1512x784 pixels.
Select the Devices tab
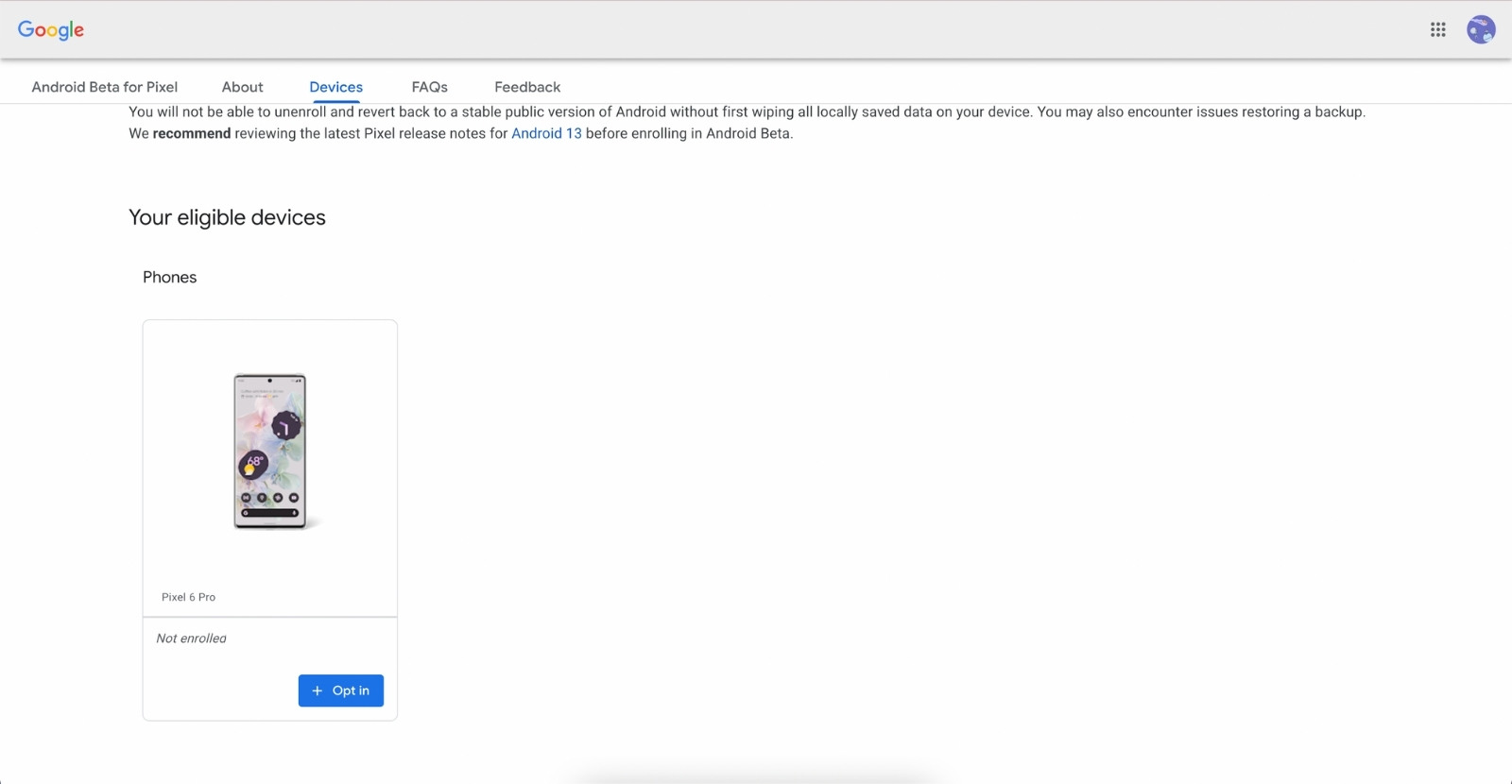[x=336, y=87]
